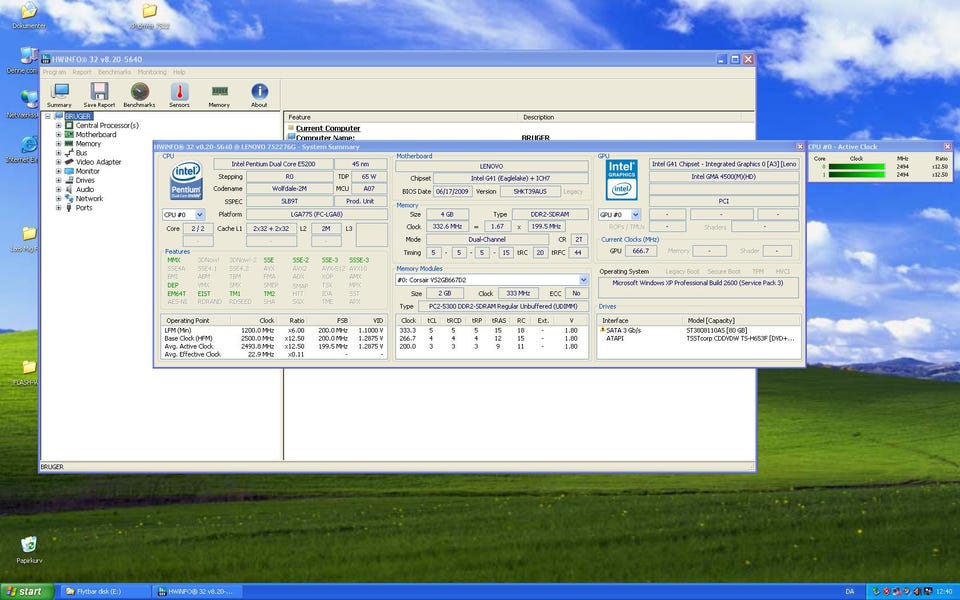Screen dimensions: 960x600
Task: Click the Save Report floppy icon
Action: [x=99, y=95]
